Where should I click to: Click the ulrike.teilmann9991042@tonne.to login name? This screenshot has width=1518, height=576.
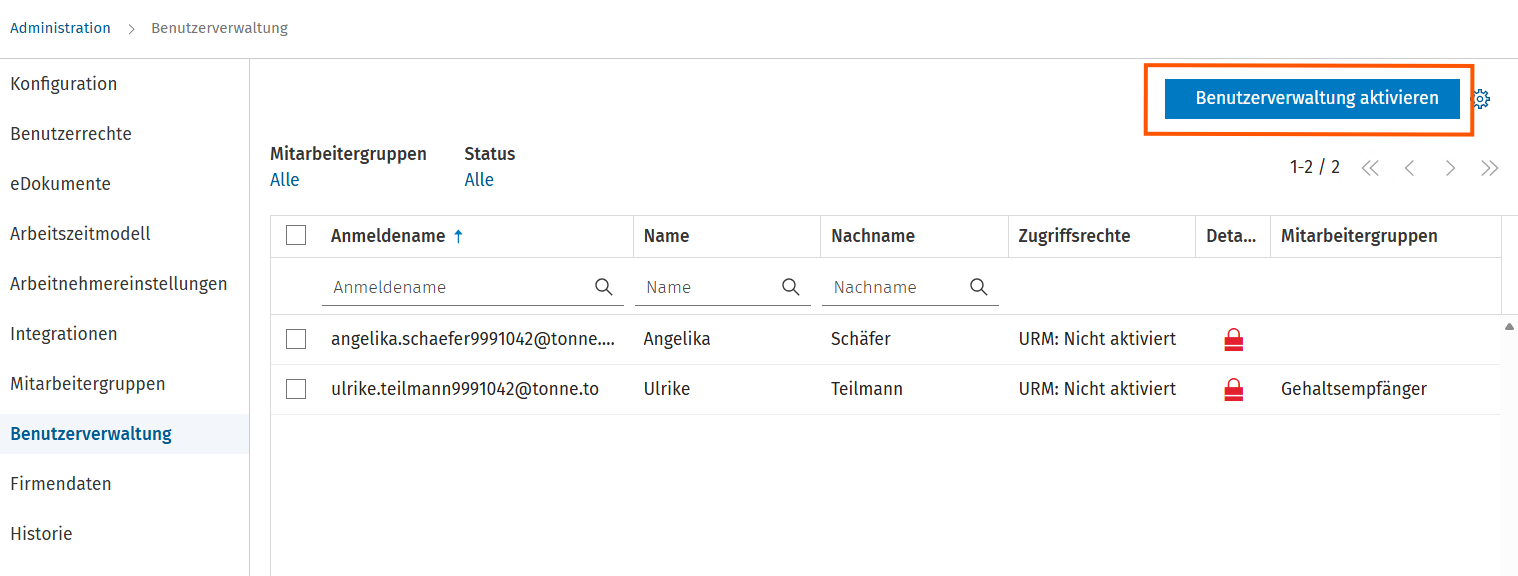coord(465,389)
